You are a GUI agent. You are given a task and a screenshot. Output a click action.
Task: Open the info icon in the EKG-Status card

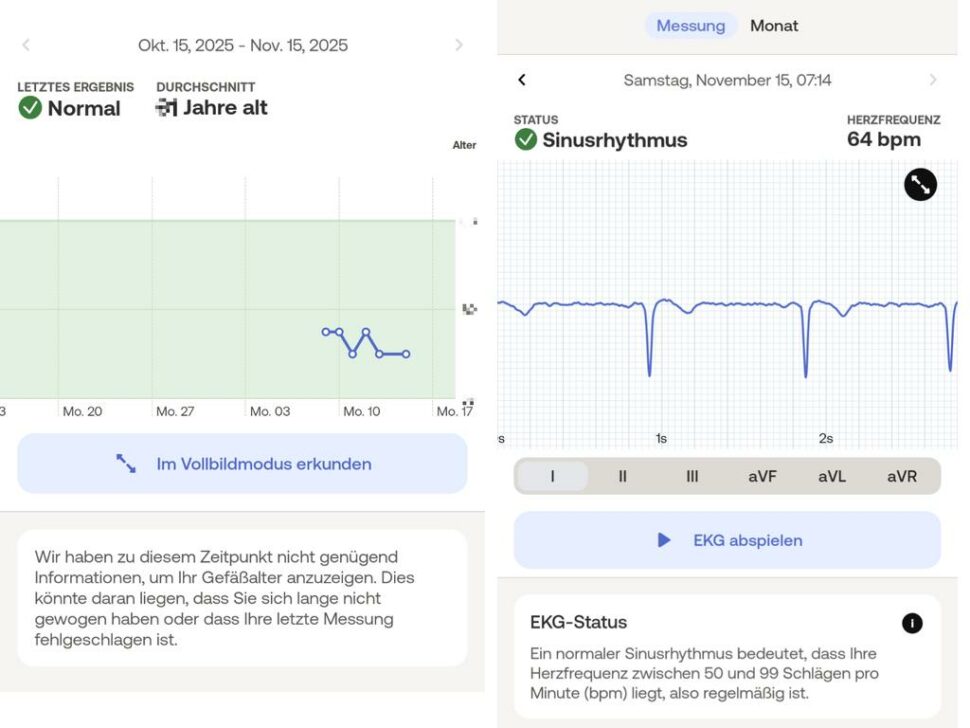[911, 622]
